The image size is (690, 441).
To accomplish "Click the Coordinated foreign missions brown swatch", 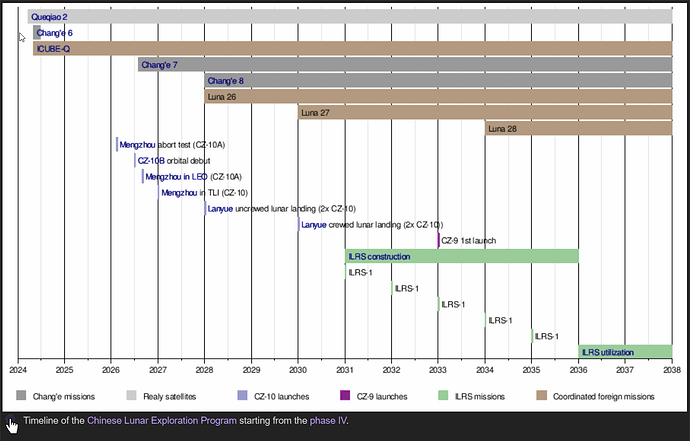I will tap(542, 395).
